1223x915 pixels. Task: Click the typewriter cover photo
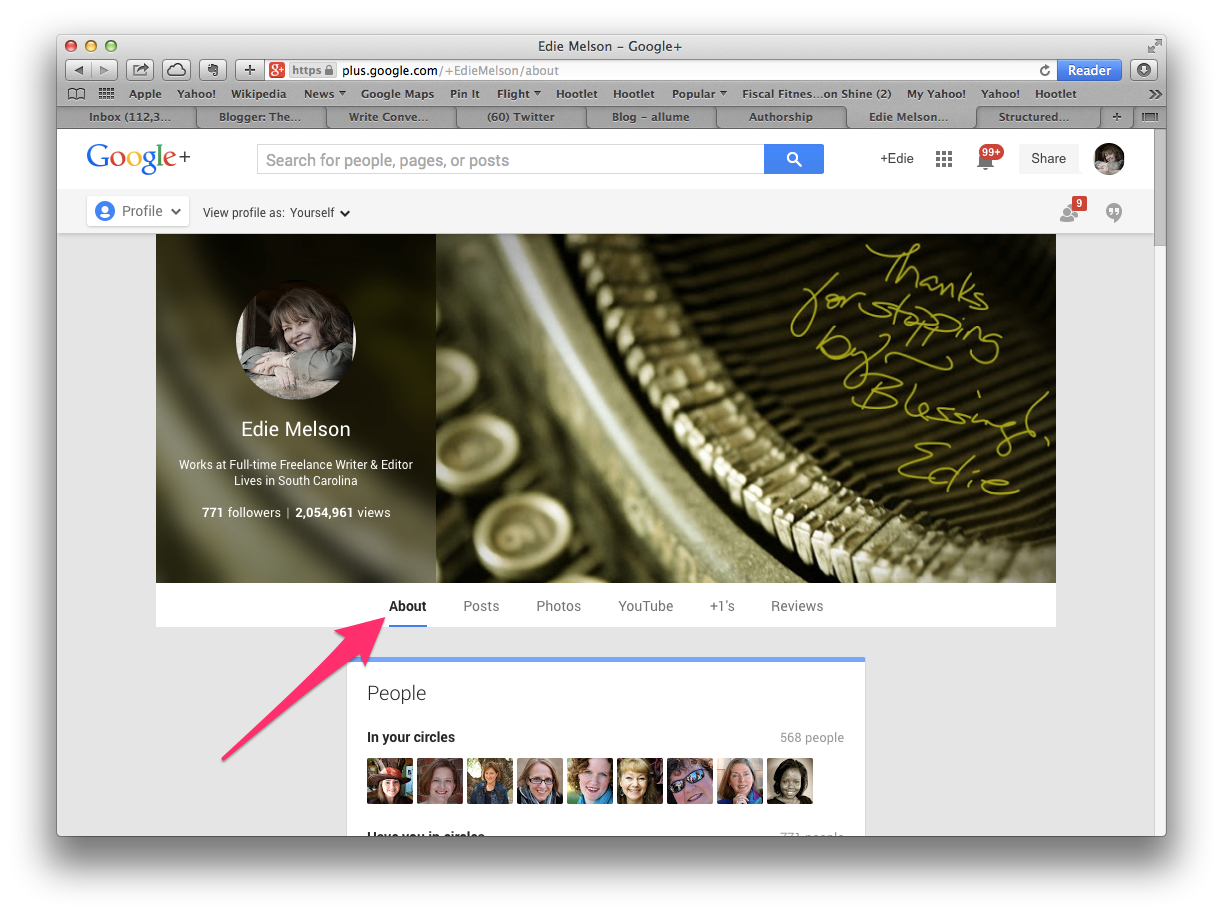tap(745, 408)
